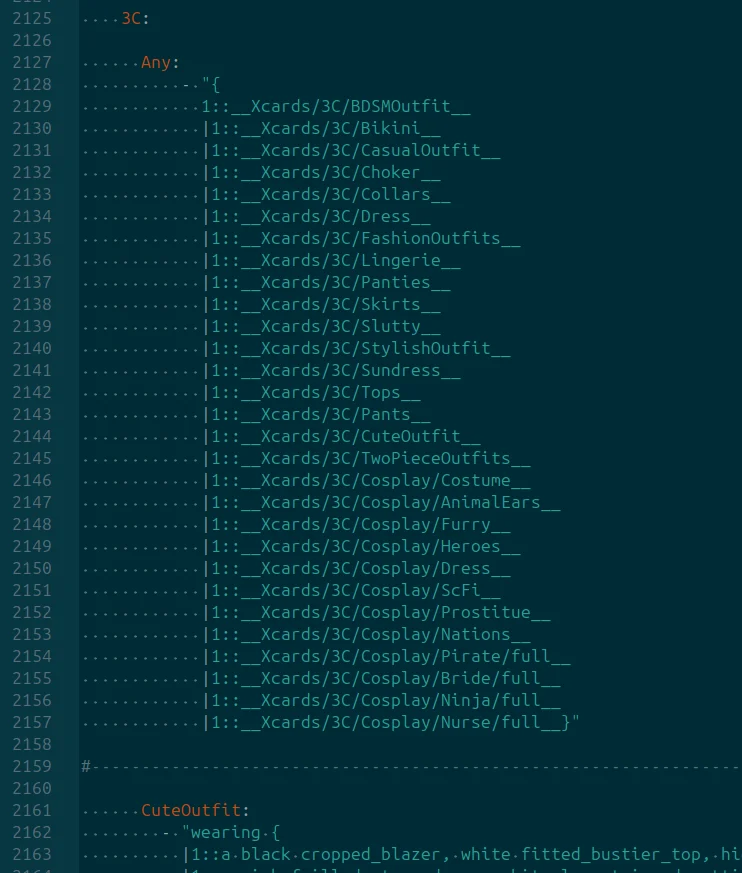Click line number 2157 in gutter
742x873 pixels.
coord(32,723)
